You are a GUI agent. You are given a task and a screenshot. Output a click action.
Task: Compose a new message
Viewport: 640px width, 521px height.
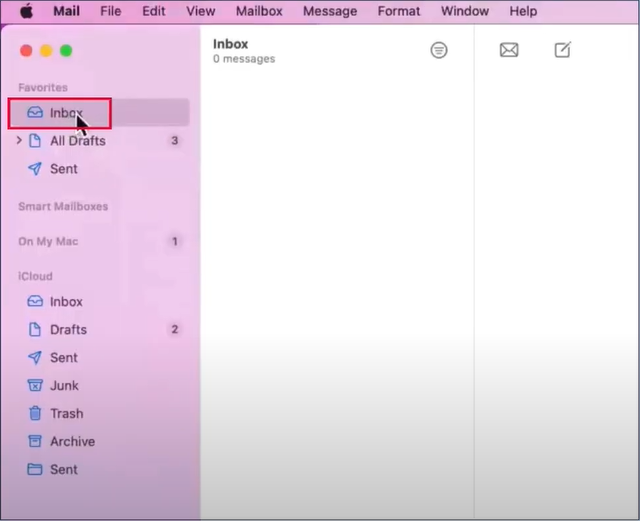[562, 50]
